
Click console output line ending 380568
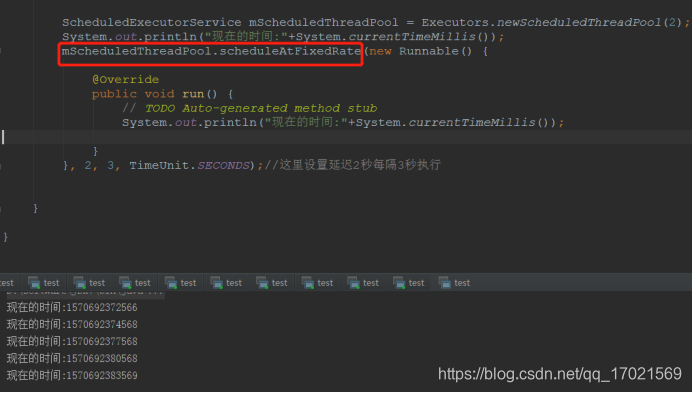tap(72, 358)
